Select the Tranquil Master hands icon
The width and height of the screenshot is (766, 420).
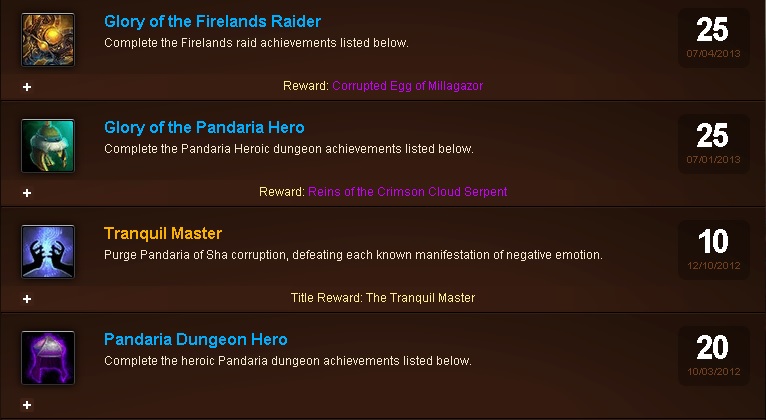[48, 252]
